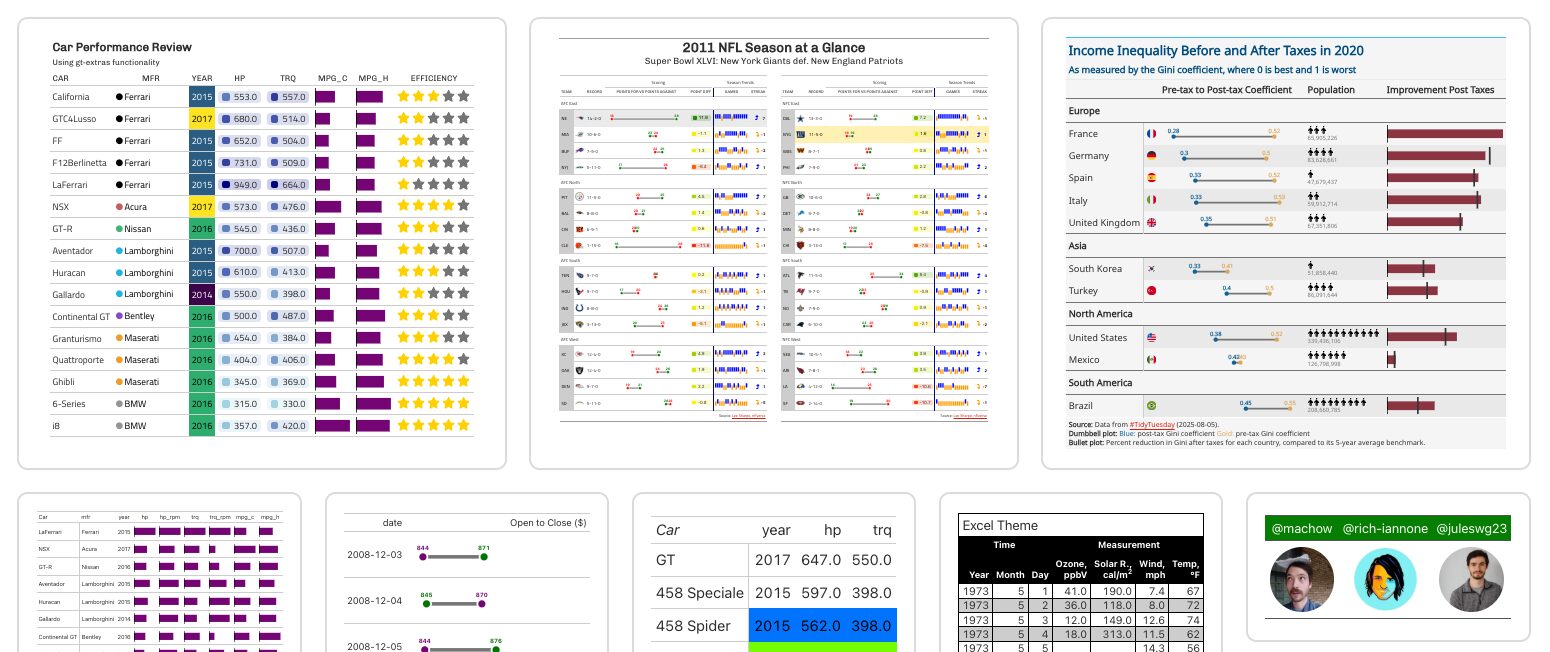Screen dimensions: 1550x652
Task: Click the @juleswg23 avatar photo
Action: (x=1470, y=581)
